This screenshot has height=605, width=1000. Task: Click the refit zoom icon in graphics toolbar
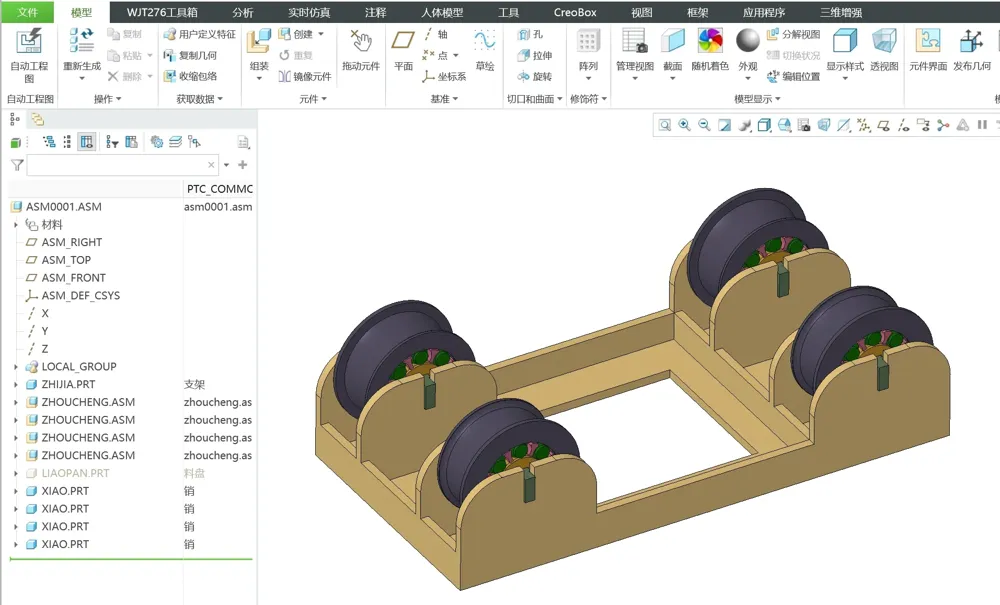coord(665,125)
